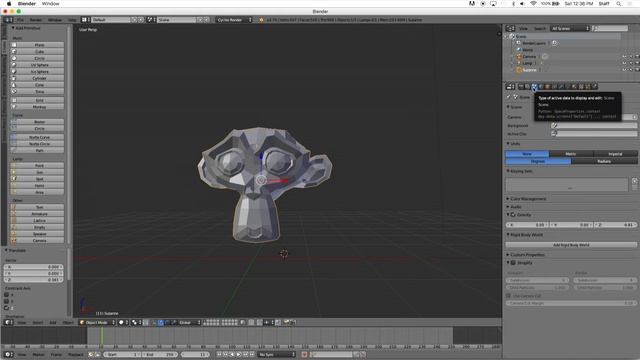Click the timeline editor type icon
This screenshot has height=360, width=640.
coord(8,354)
